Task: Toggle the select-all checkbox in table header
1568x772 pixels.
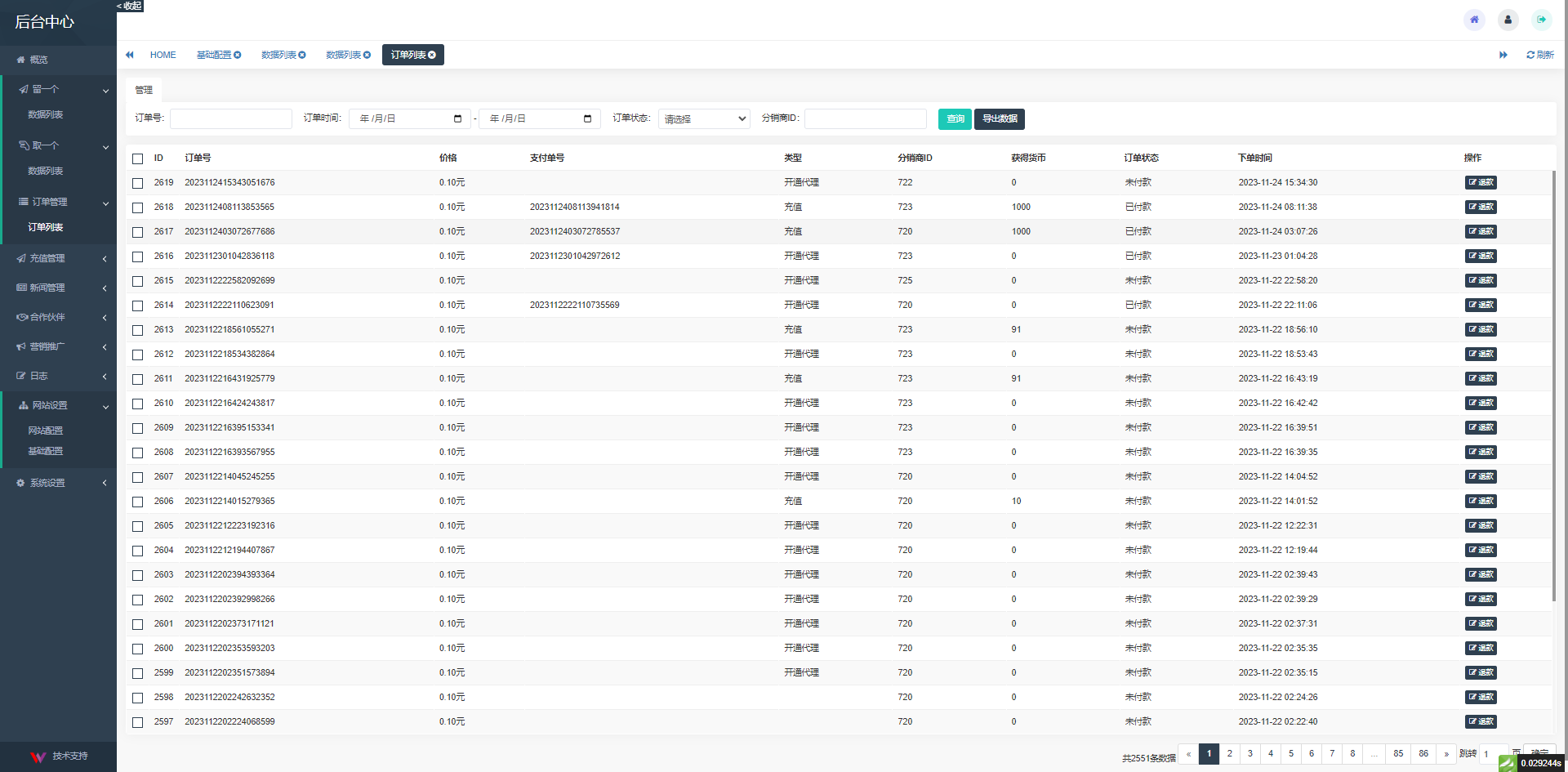Action: 138,159
